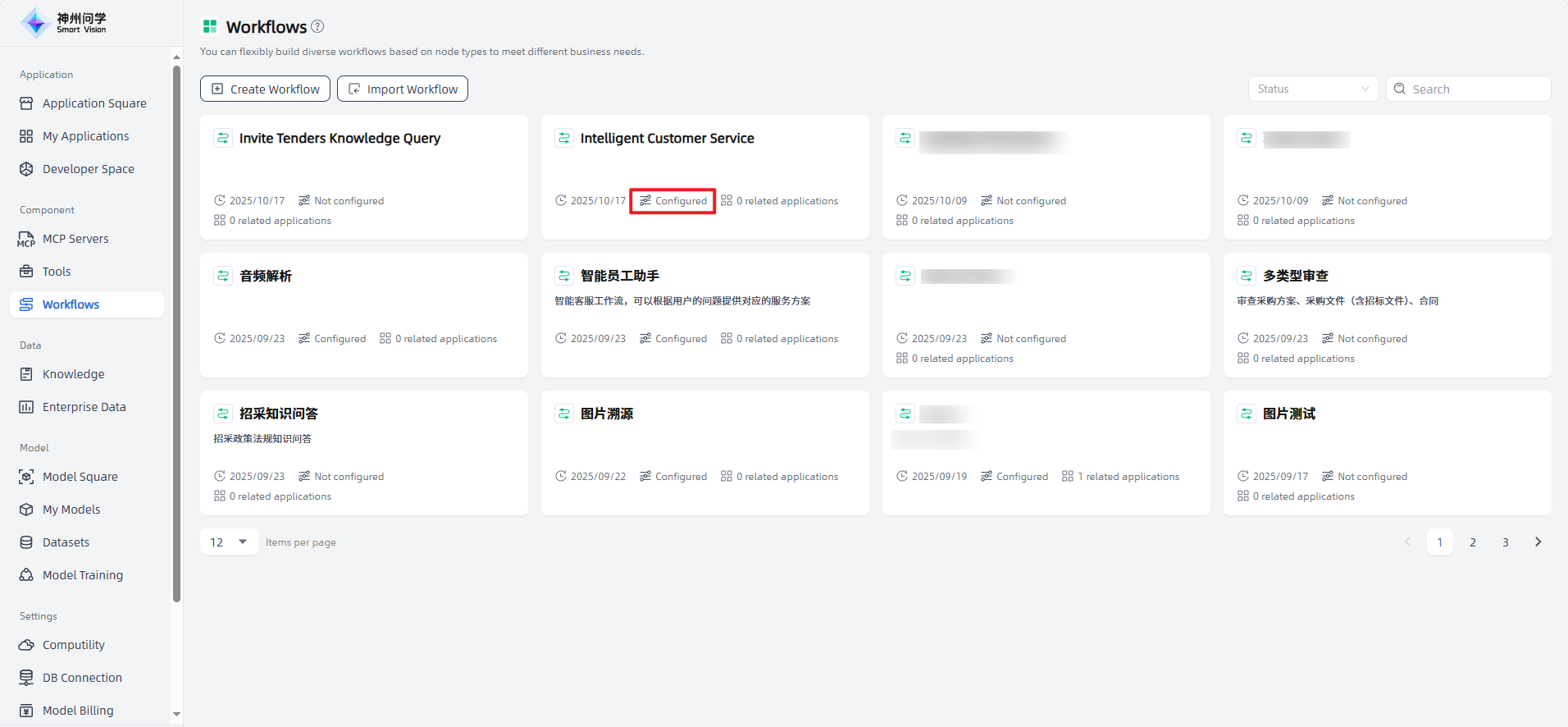Click the Smart Vision logo
1568x727 pixels.
click(63, 23)
